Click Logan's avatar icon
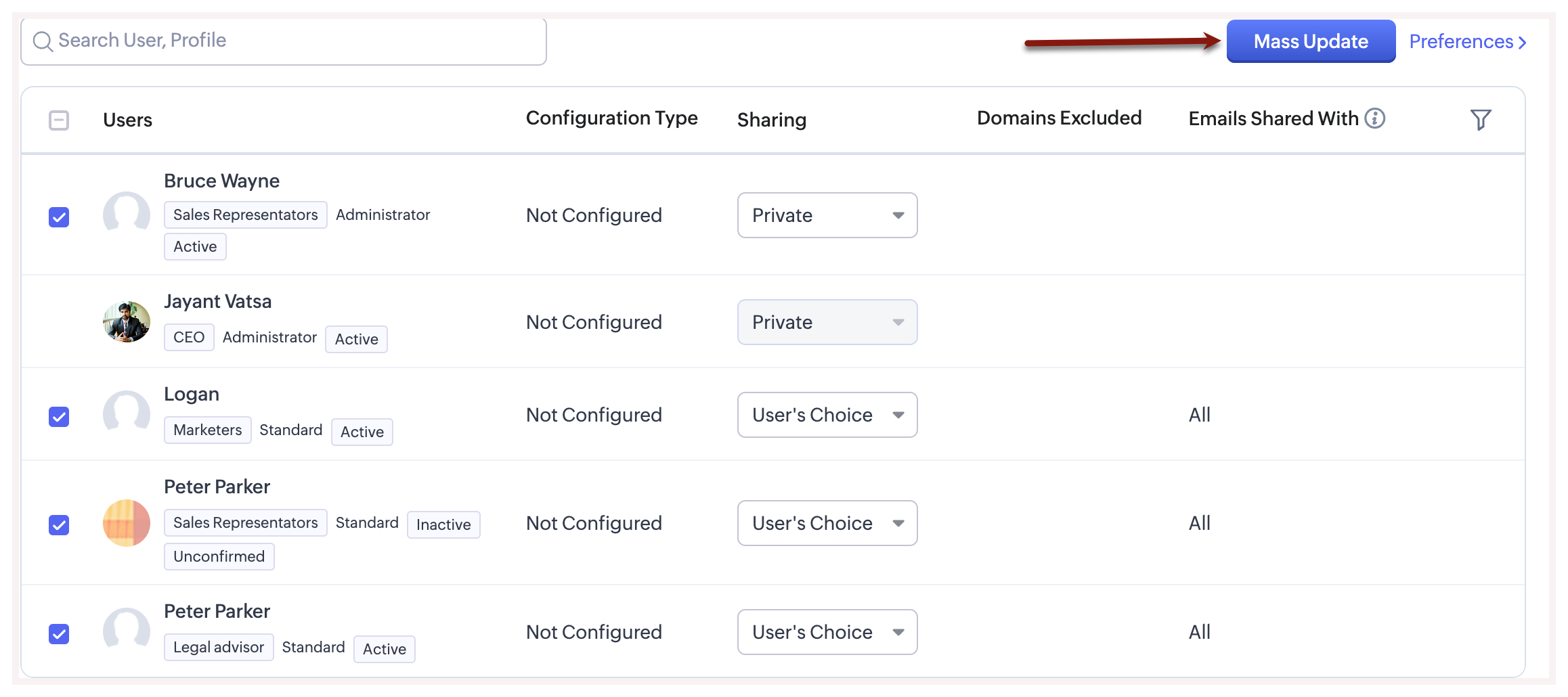This screenshot has width=1568, height=697. (127, 413)
